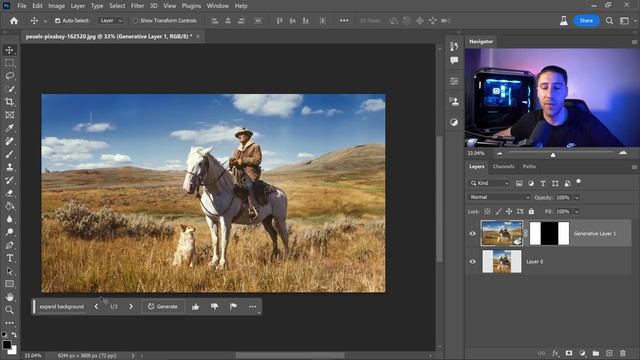Open the Normal blend mode dropdown
The image size is (640, 360).
499,197
